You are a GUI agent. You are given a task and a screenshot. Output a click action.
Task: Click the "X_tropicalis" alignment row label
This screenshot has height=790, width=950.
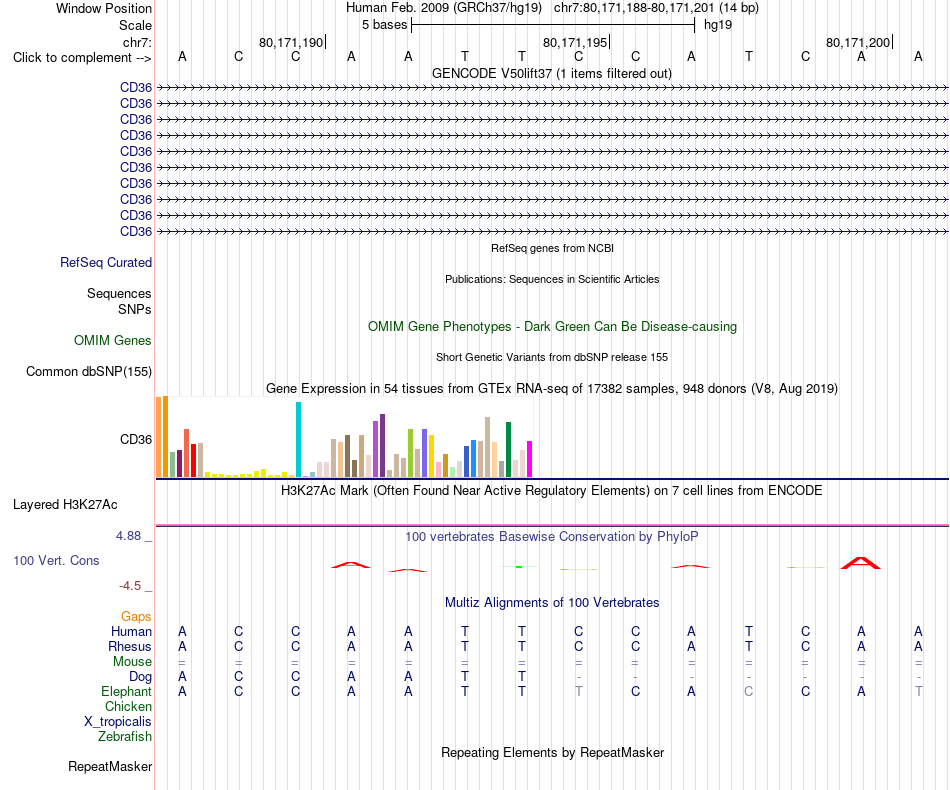tap(118, 722)
